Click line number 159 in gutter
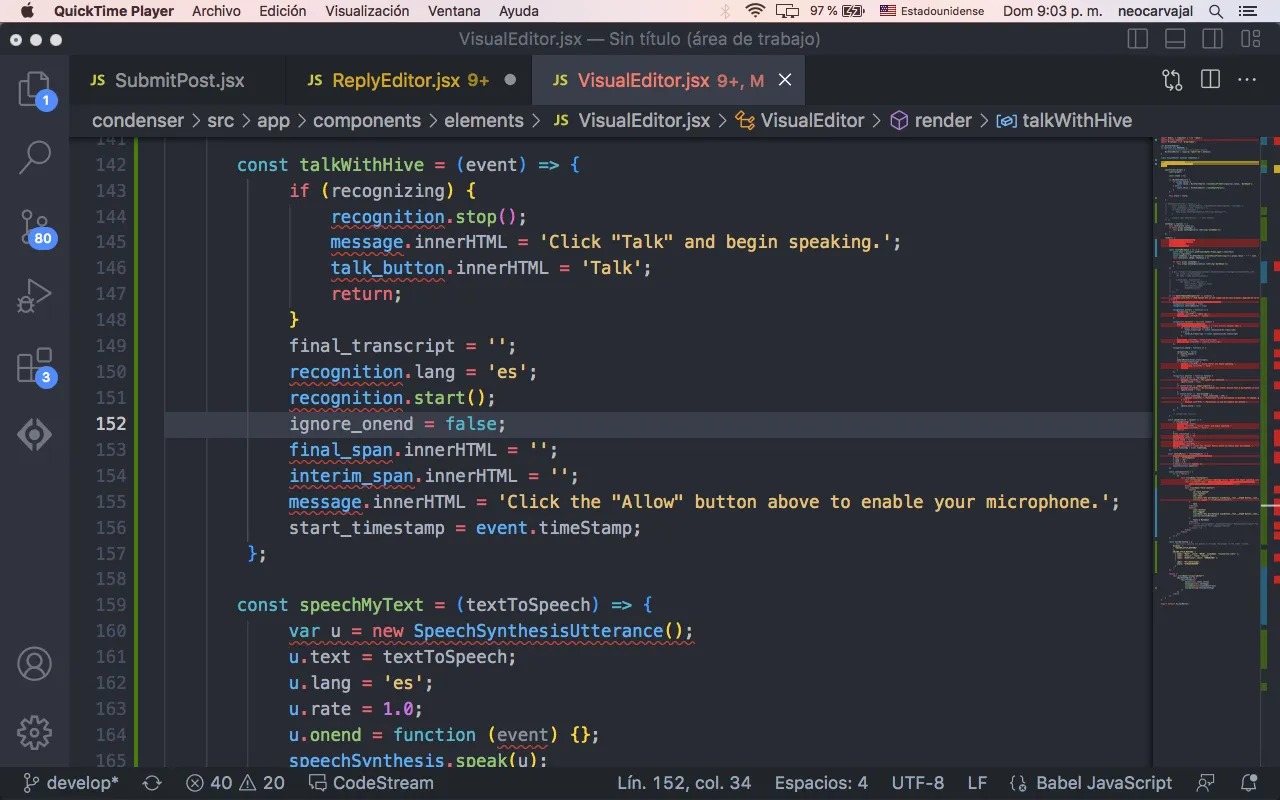1280x800 pixels. click(111, 605)
